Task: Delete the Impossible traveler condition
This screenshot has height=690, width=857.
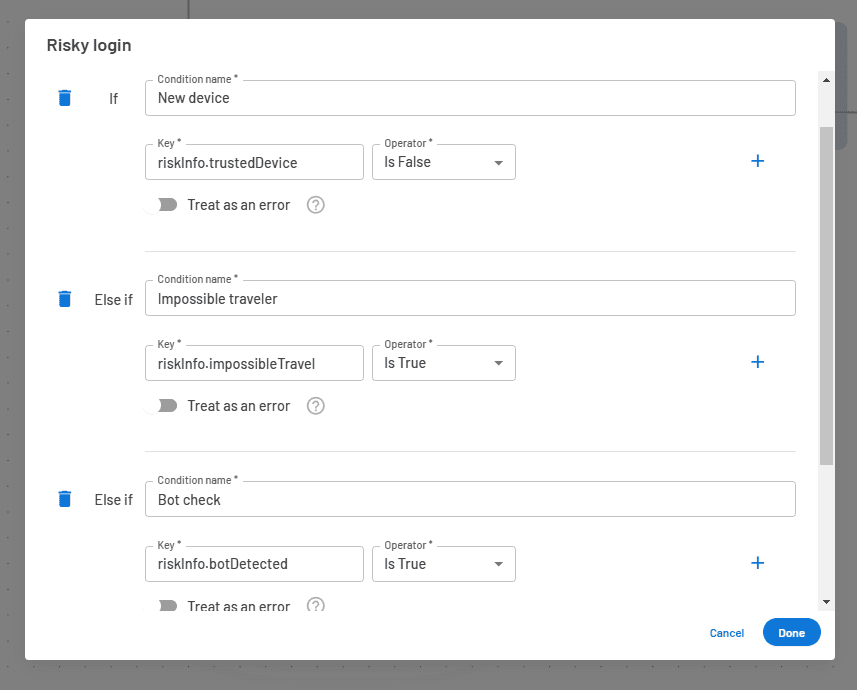Action: coord(65,299)
